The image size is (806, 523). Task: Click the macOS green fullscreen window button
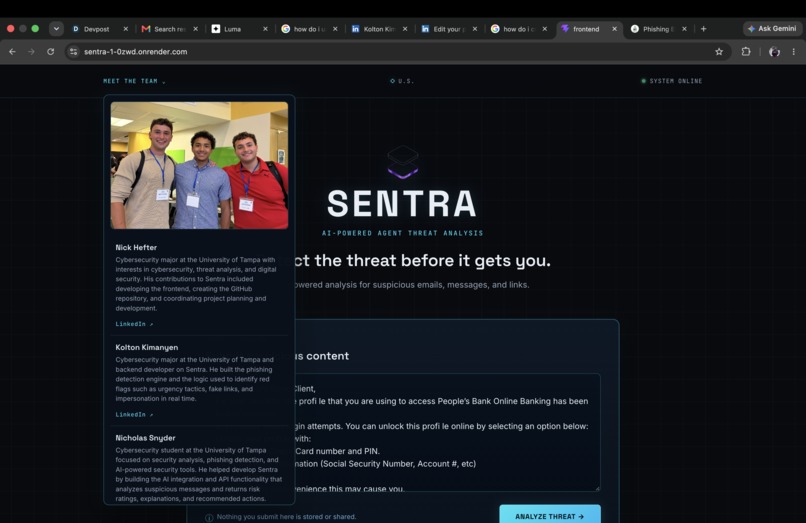pyautogui.click(x=35, y=29)
